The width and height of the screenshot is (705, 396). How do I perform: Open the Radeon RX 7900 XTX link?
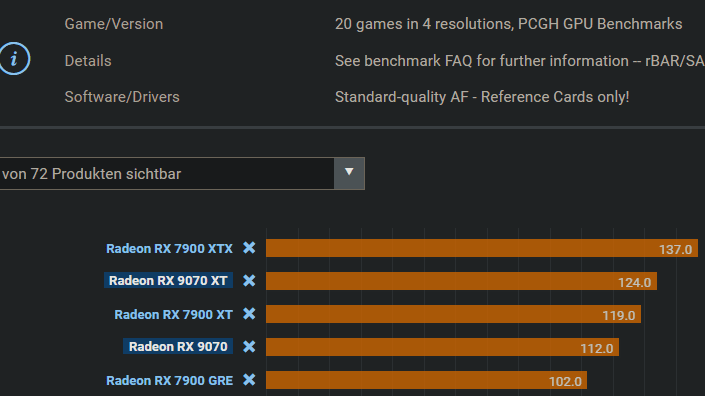point(170,249)
